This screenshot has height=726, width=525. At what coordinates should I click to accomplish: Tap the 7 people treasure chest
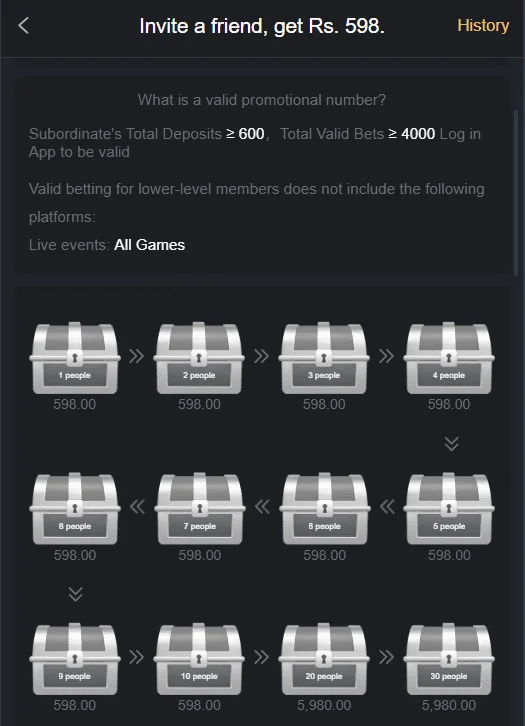[x=200, y=508]
